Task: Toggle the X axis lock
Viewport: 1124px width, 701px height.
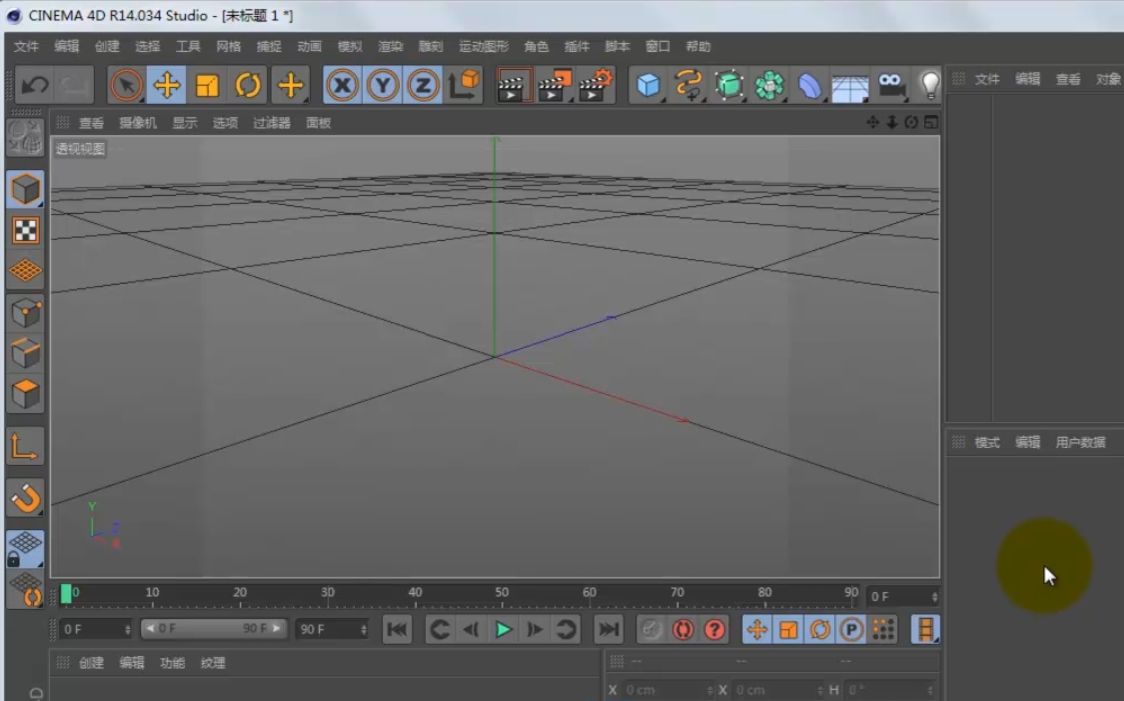Action: [342, 85]
